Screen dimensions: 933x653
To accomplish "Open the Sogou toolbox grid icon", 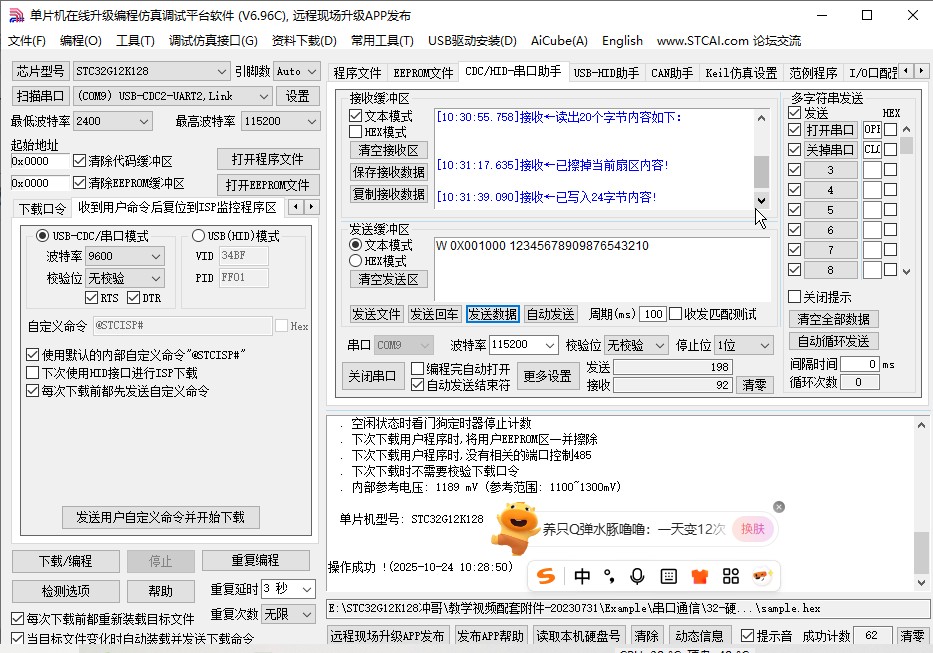I will tap(732, 577).
